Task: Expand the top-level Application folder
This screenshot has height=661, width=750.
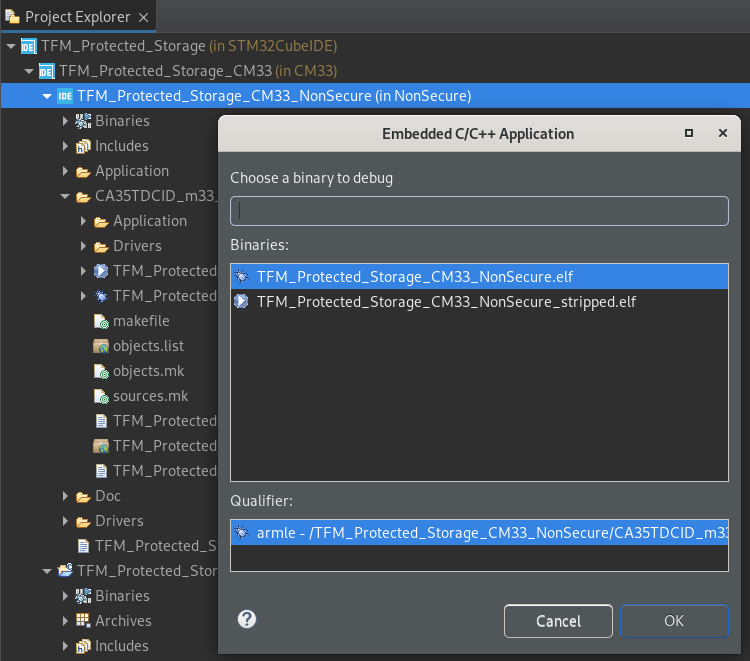Action: (65, 171)
